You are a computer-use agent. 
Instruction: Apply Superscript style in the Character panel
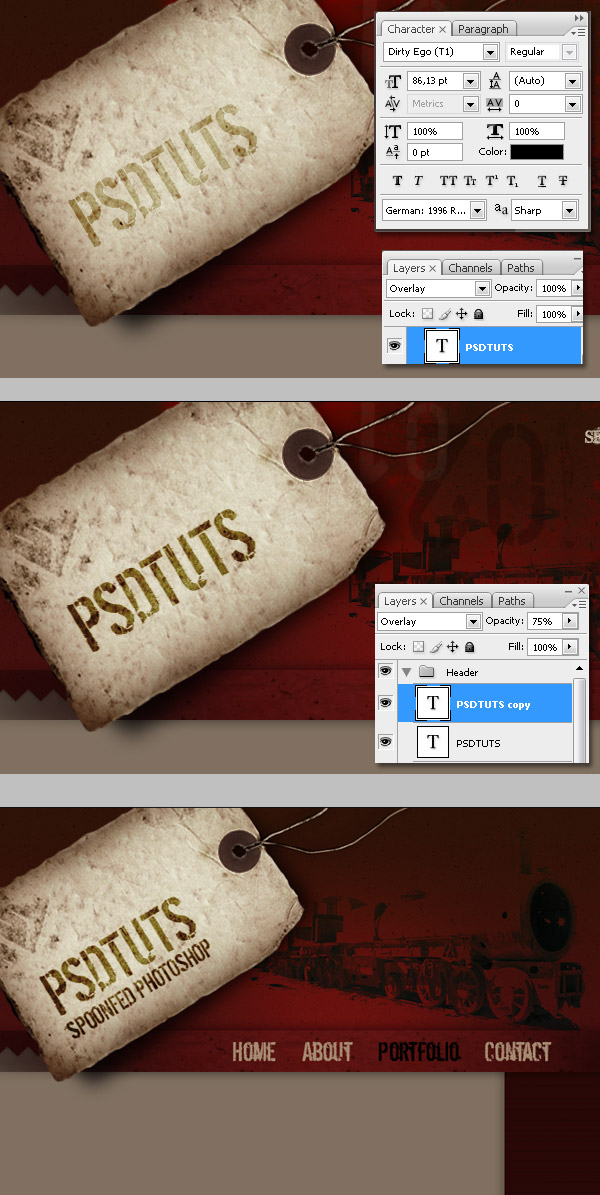[492, 181]
